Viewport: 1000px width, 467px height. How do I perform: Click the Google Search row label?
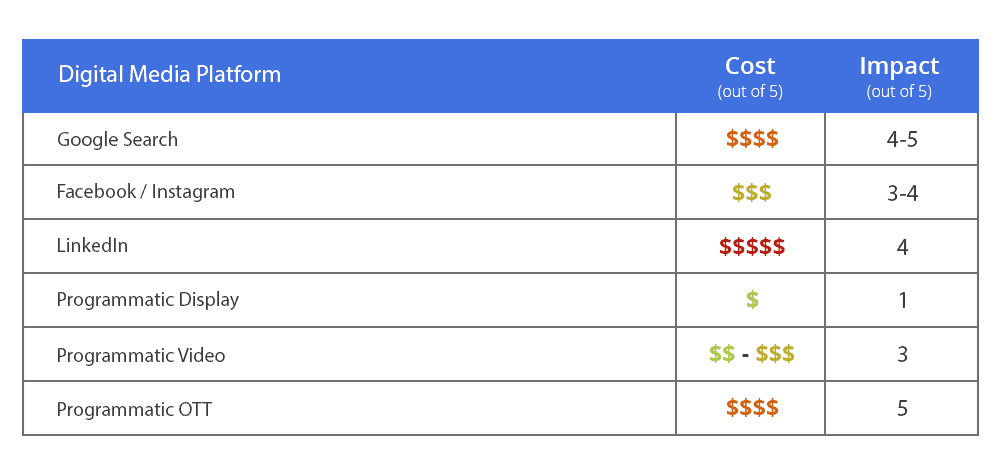[x=117, y=139]
